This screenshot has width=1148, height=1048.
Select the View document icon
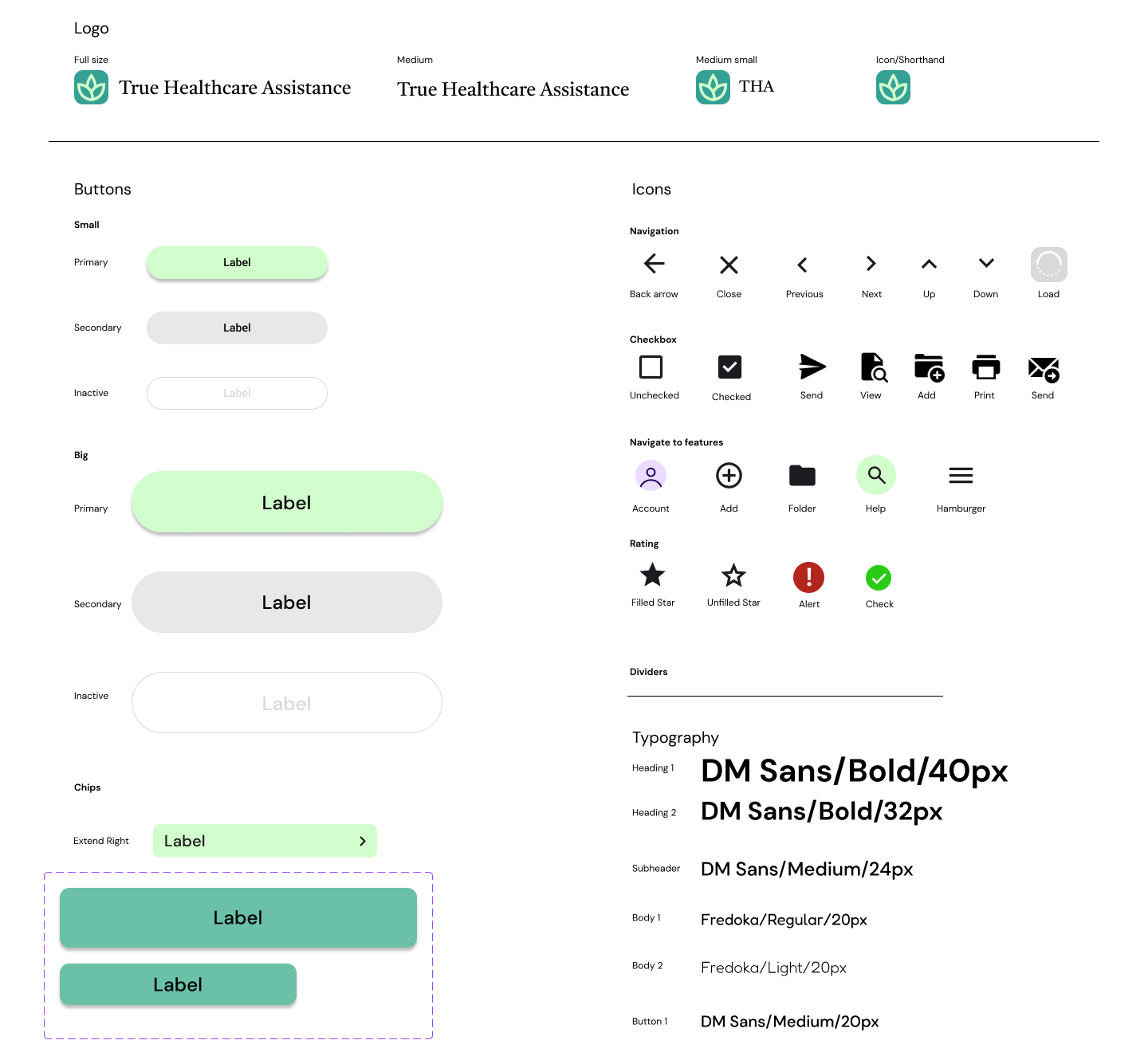873,367
